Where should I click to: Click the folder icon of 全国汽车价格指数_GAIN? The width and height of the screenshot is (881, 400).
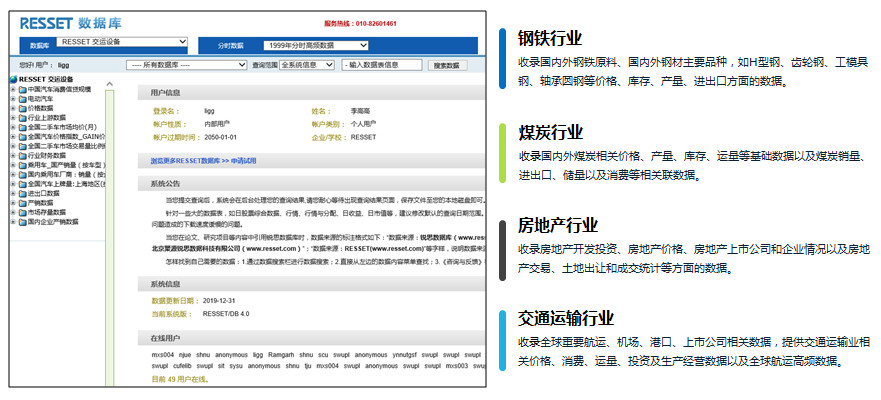[x=22, y=137]
